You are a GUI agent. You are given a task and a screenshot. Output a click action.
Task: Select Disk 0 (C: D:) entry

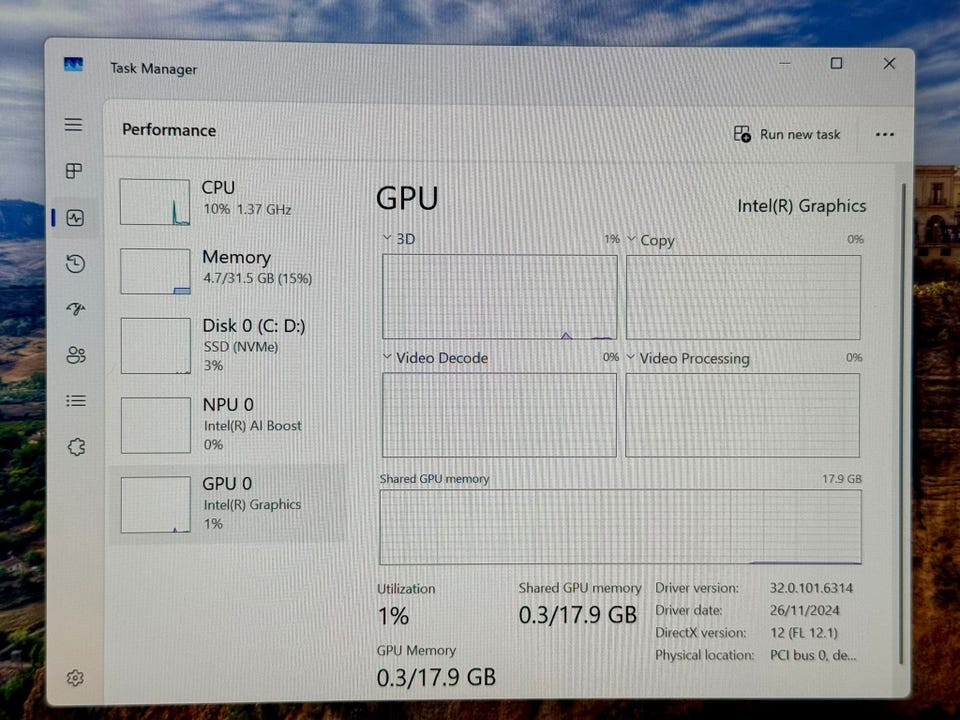click(x=227, y=345)
